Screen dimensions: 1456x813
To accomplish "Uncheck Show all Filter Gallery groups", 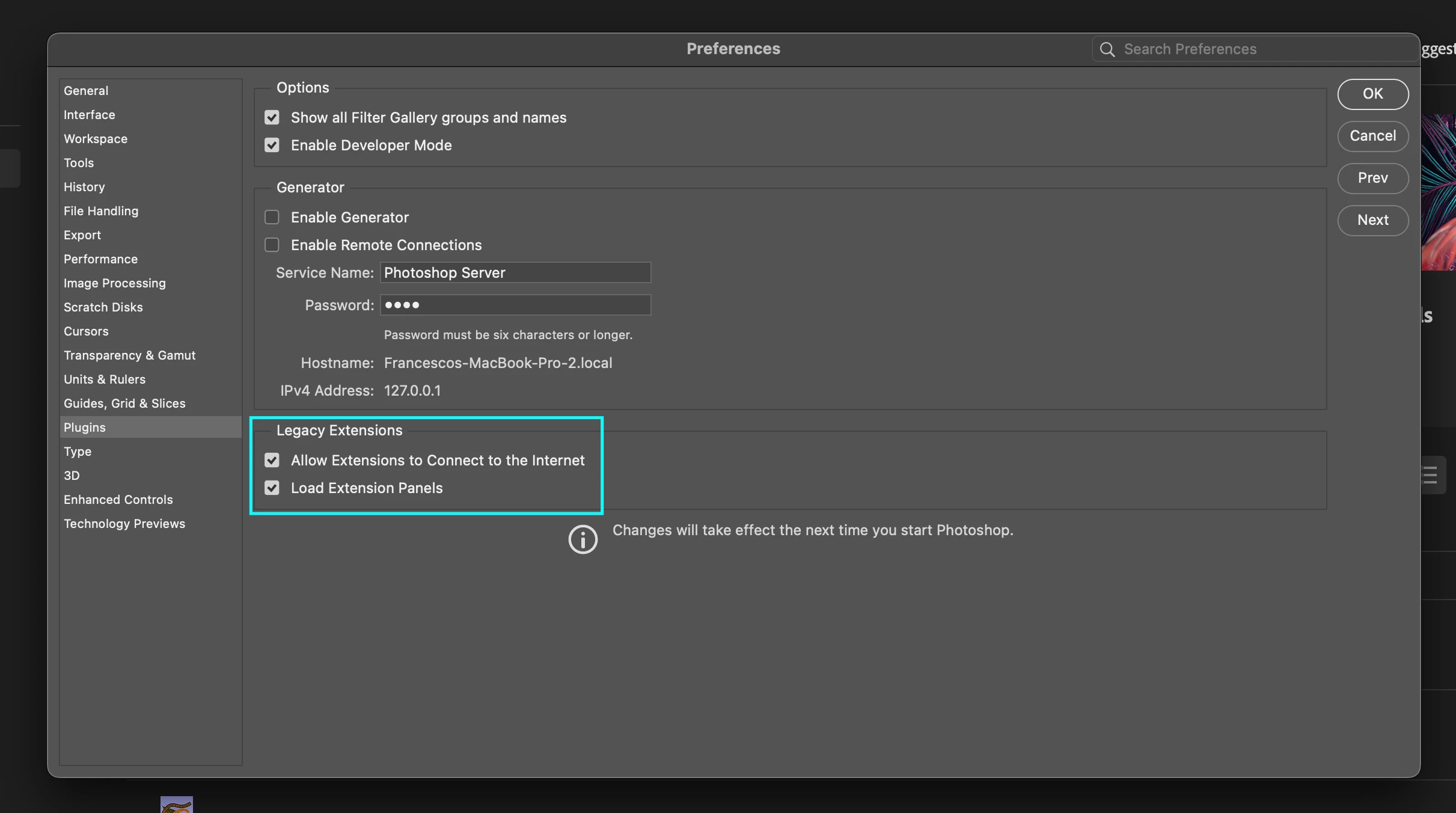I will click(272, 117).
